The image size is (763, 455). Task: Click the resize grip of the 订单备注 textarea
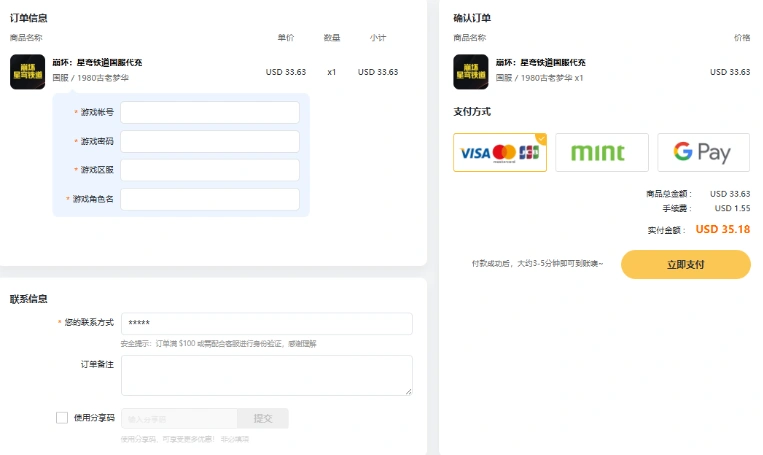(409, 391)
